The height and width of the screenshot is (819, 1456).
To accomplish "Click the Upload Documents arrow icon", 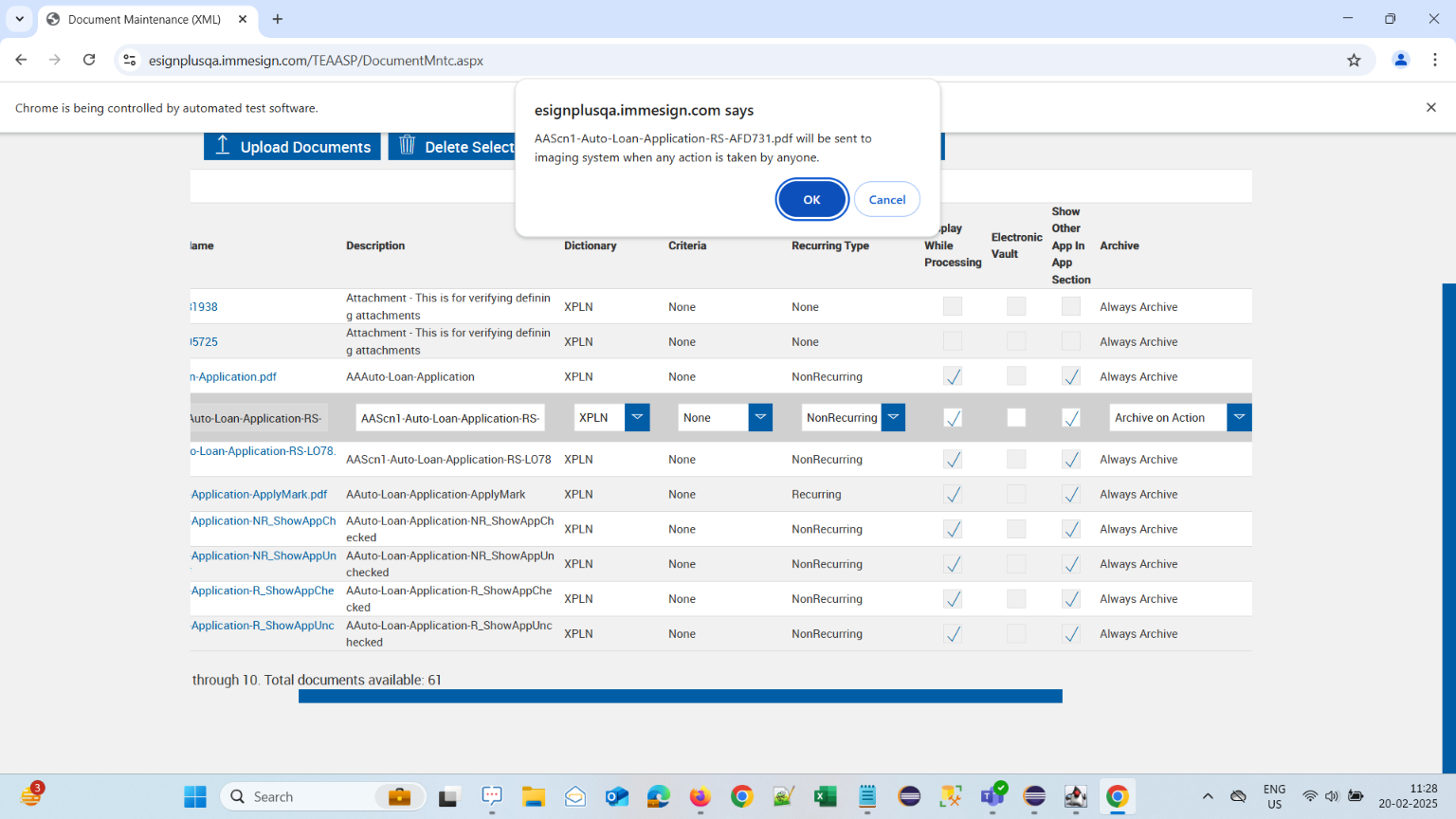I will point(223,146).
